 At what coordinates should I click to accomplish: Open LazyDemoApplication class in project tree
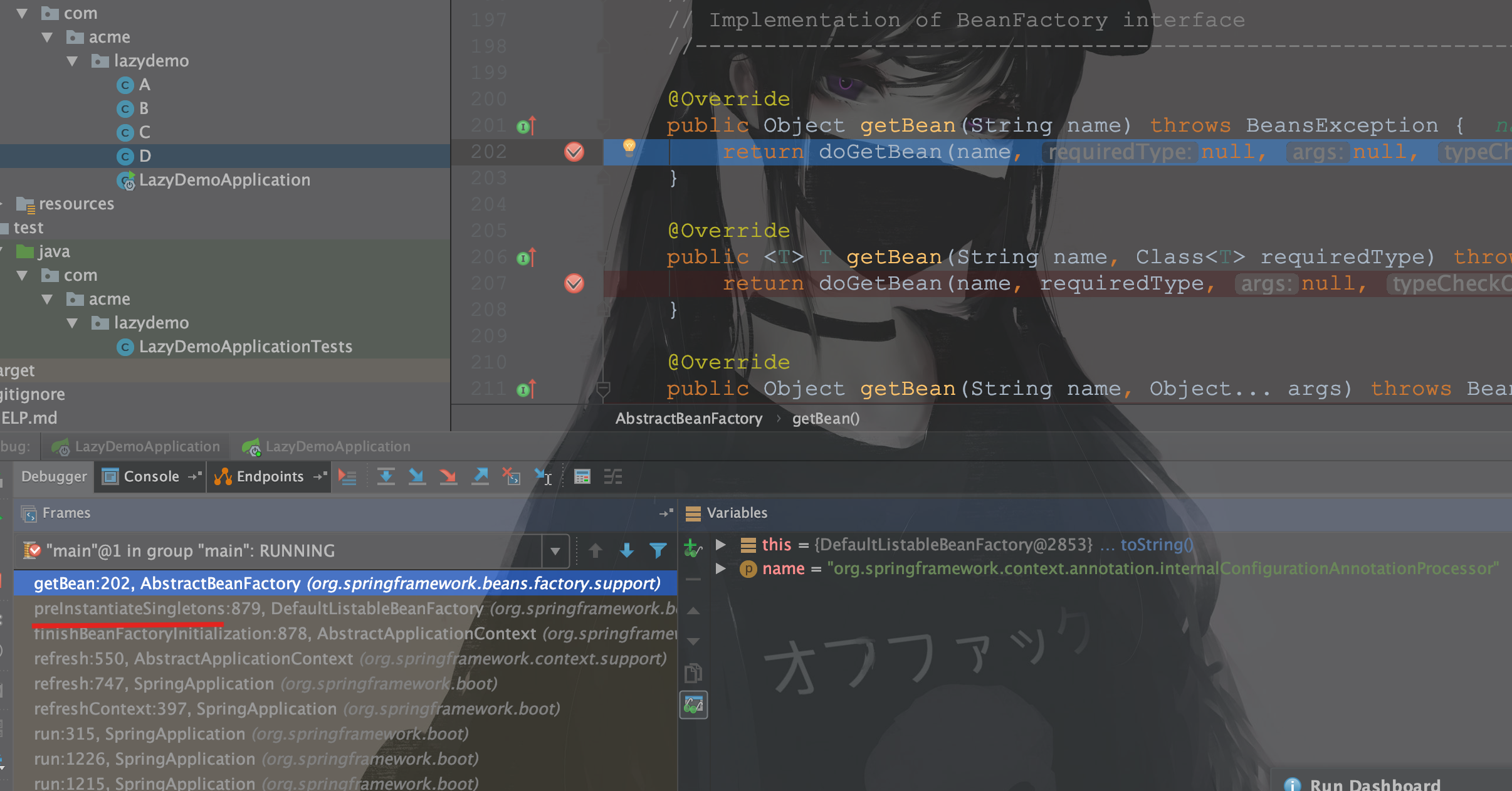coord(224,180)
